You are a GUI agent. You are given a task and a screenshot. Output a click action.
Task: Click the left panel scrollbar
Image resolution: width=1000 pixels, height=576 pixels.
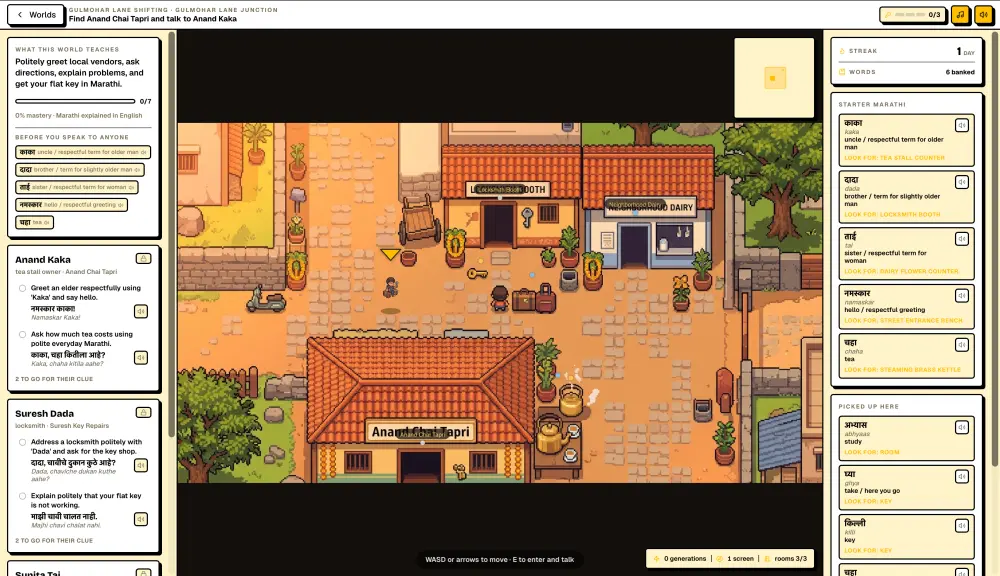[x=172, y=235]
